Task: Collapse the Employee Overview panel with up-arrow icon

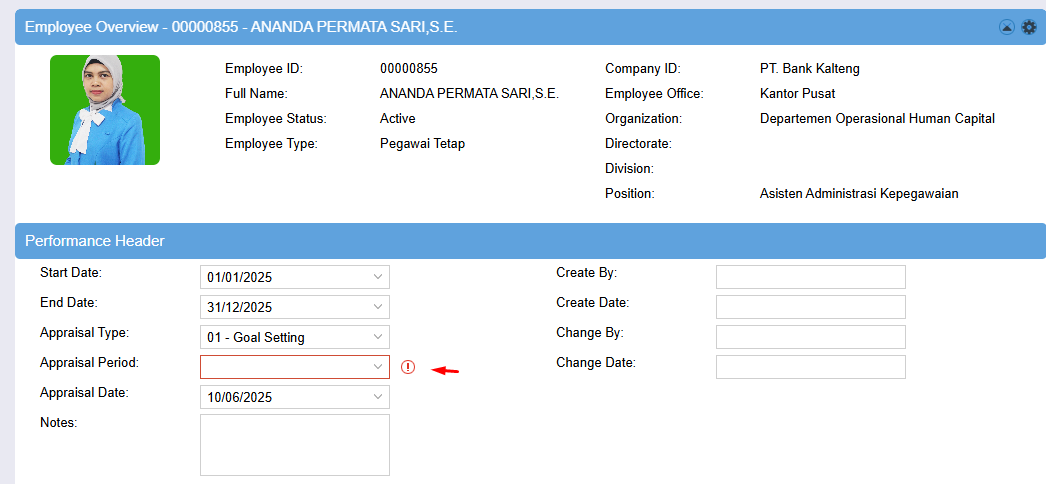Action: click(x=1006, y=27)
